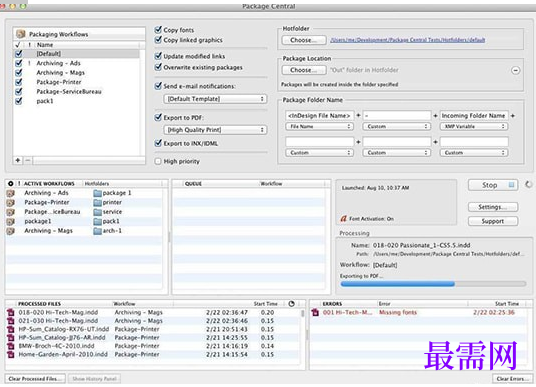Toggle Copy fonts checkbox
Viewport: 536px width, 387px height.
click(x=158, y=29)
